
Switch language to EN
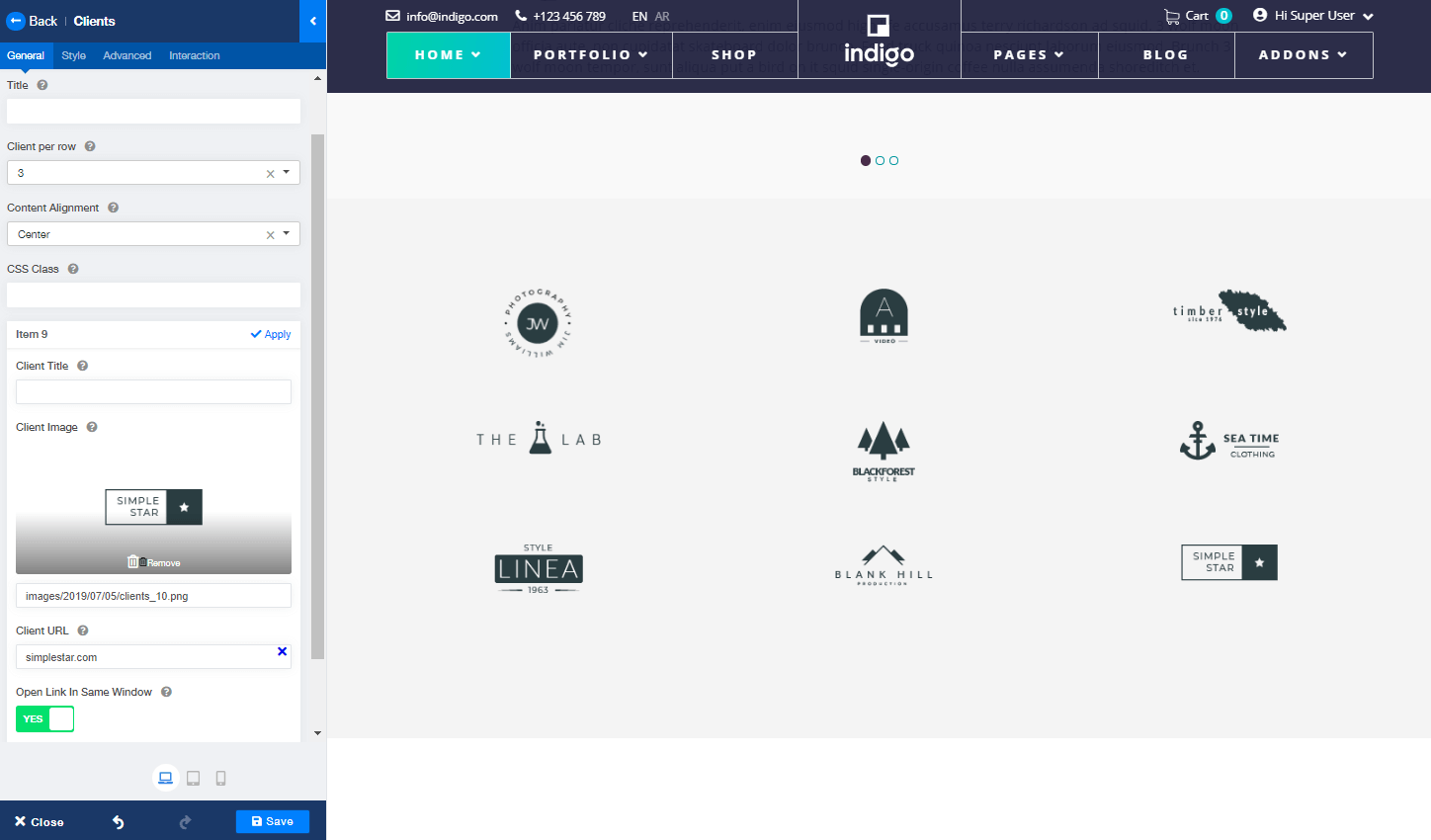pos(639,16)
